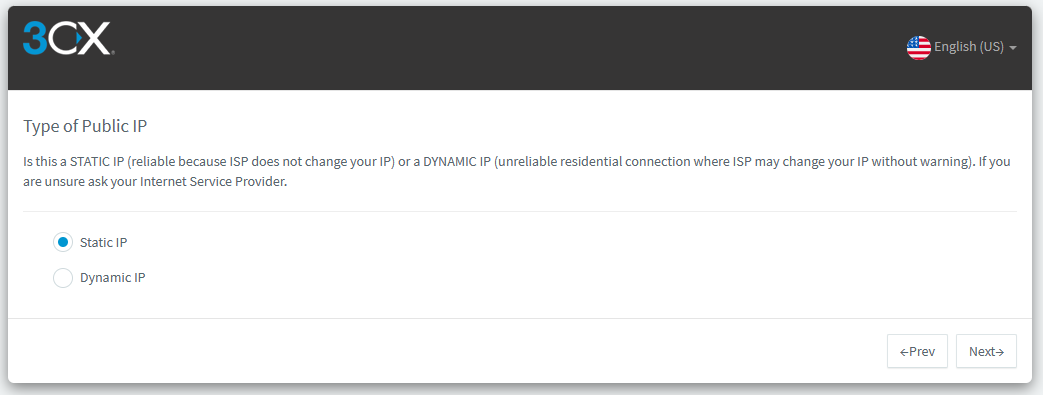
Task: Open the English (US) language dropdown
Action: (962, 47)
